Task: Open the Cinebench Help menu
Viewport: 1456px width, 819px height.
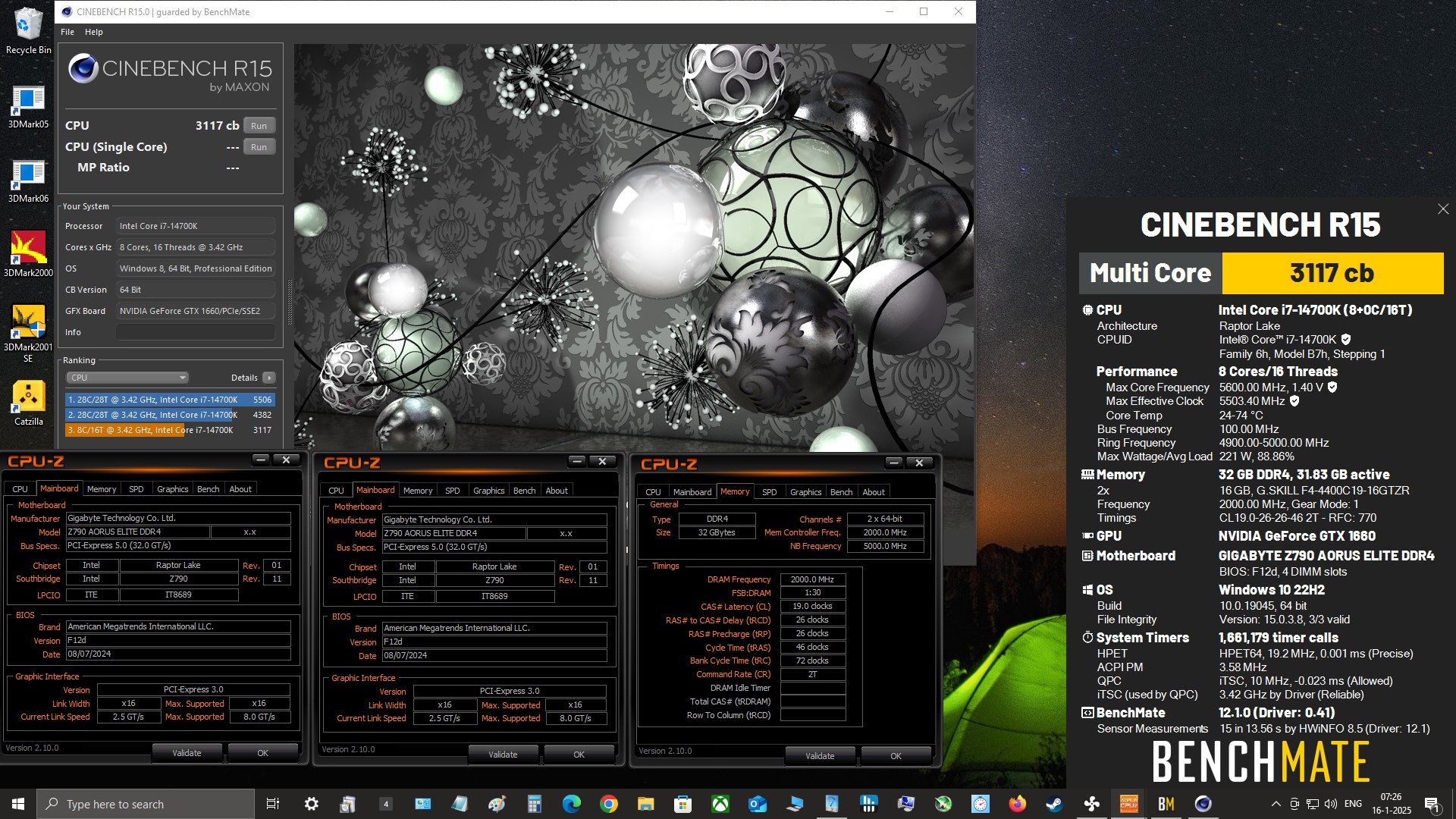Action: click(93, 32)
